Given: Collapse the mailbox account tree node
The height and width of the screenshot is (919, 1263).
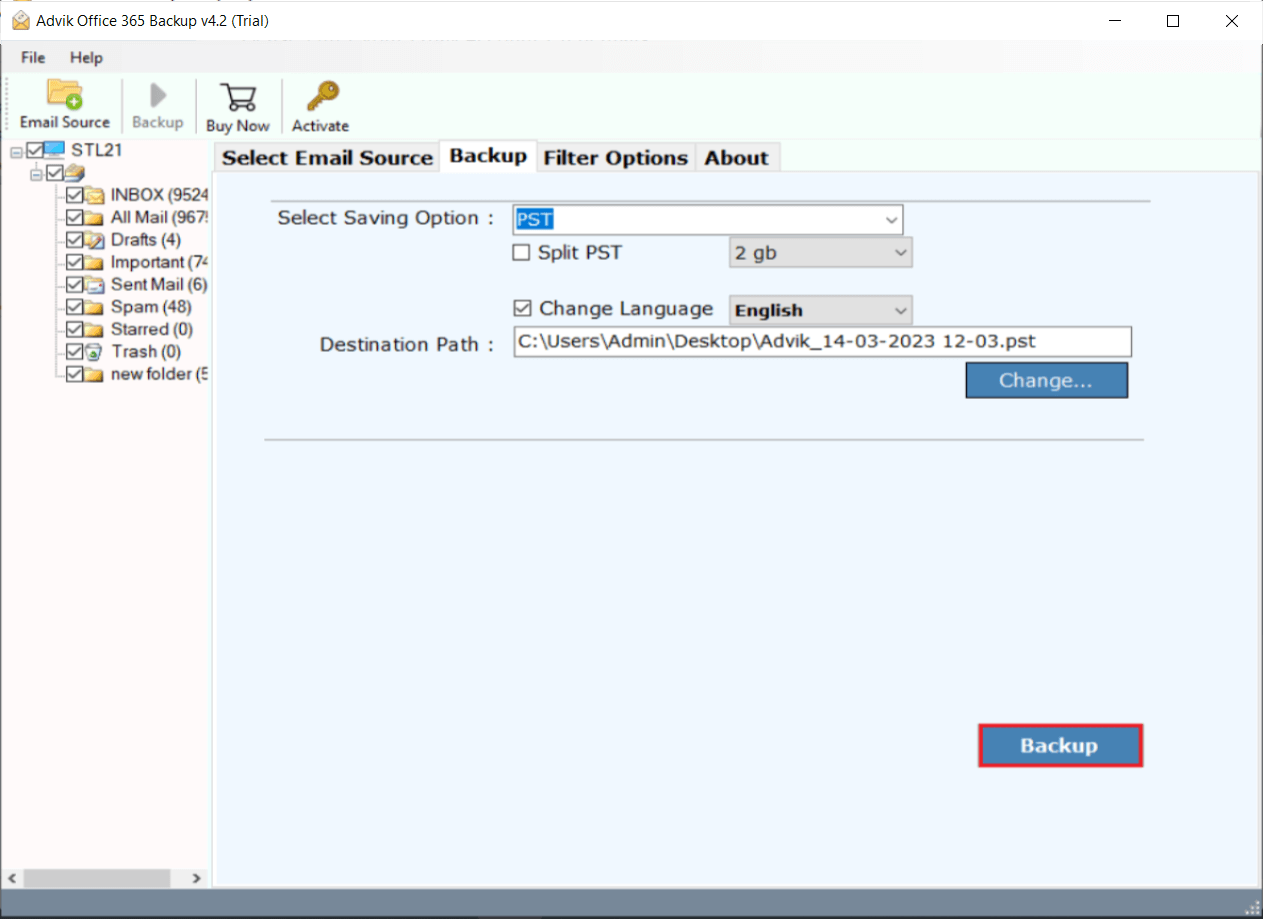Looking at the screenshot, I should (37, 174).
